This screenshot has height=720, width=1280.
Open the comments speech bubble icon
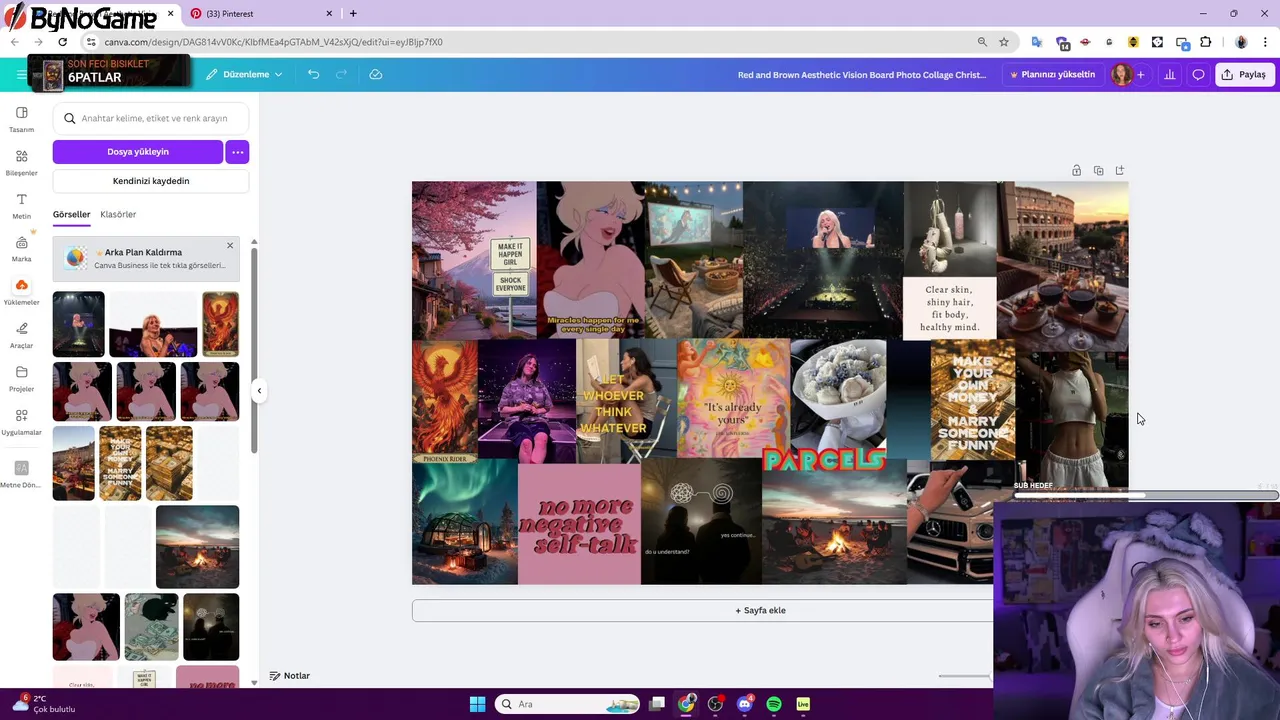(1198, 74)
